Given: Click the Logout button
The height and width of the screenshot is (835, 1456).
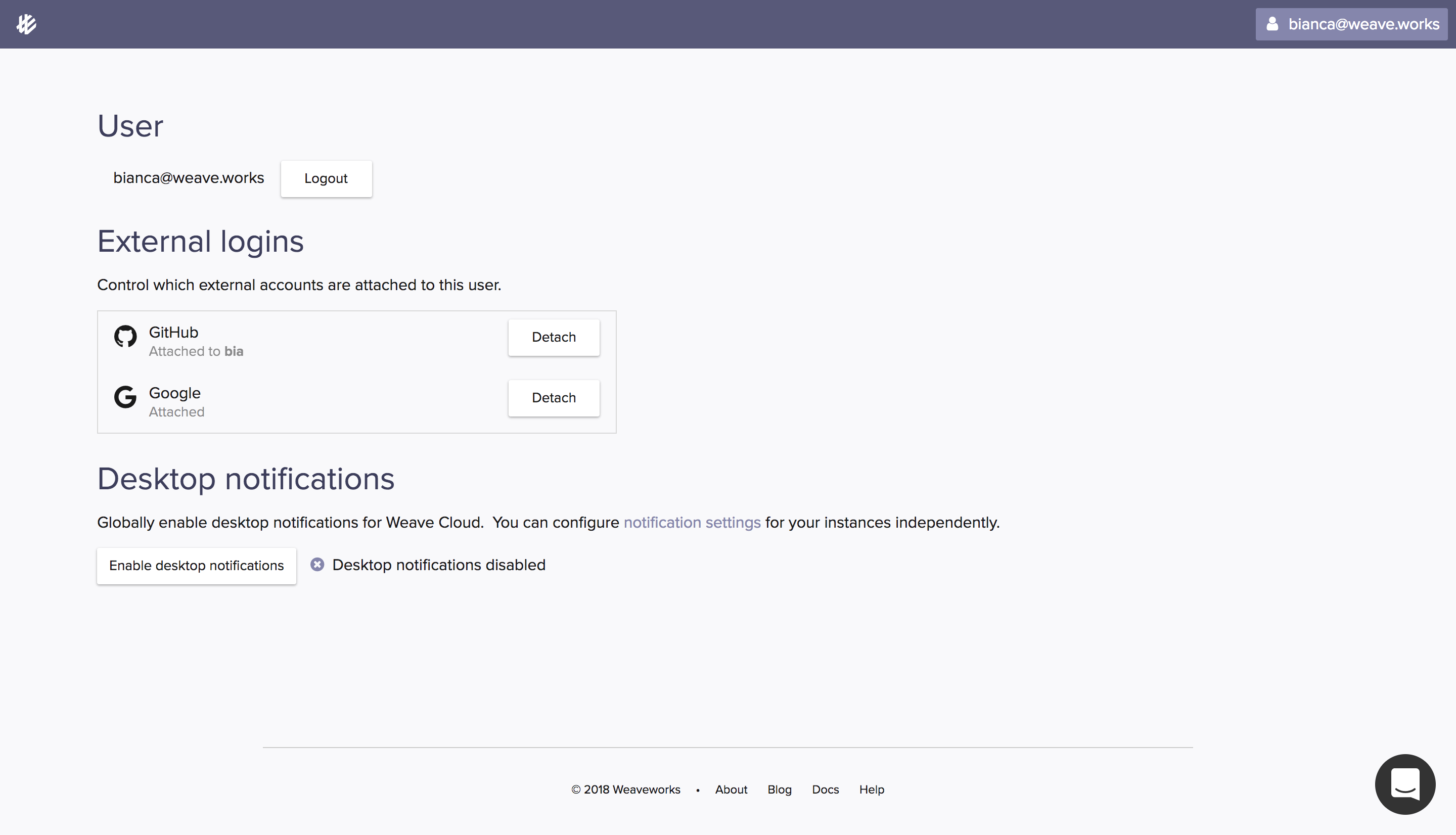Looking at the screenshot, I should pos(326,178).
